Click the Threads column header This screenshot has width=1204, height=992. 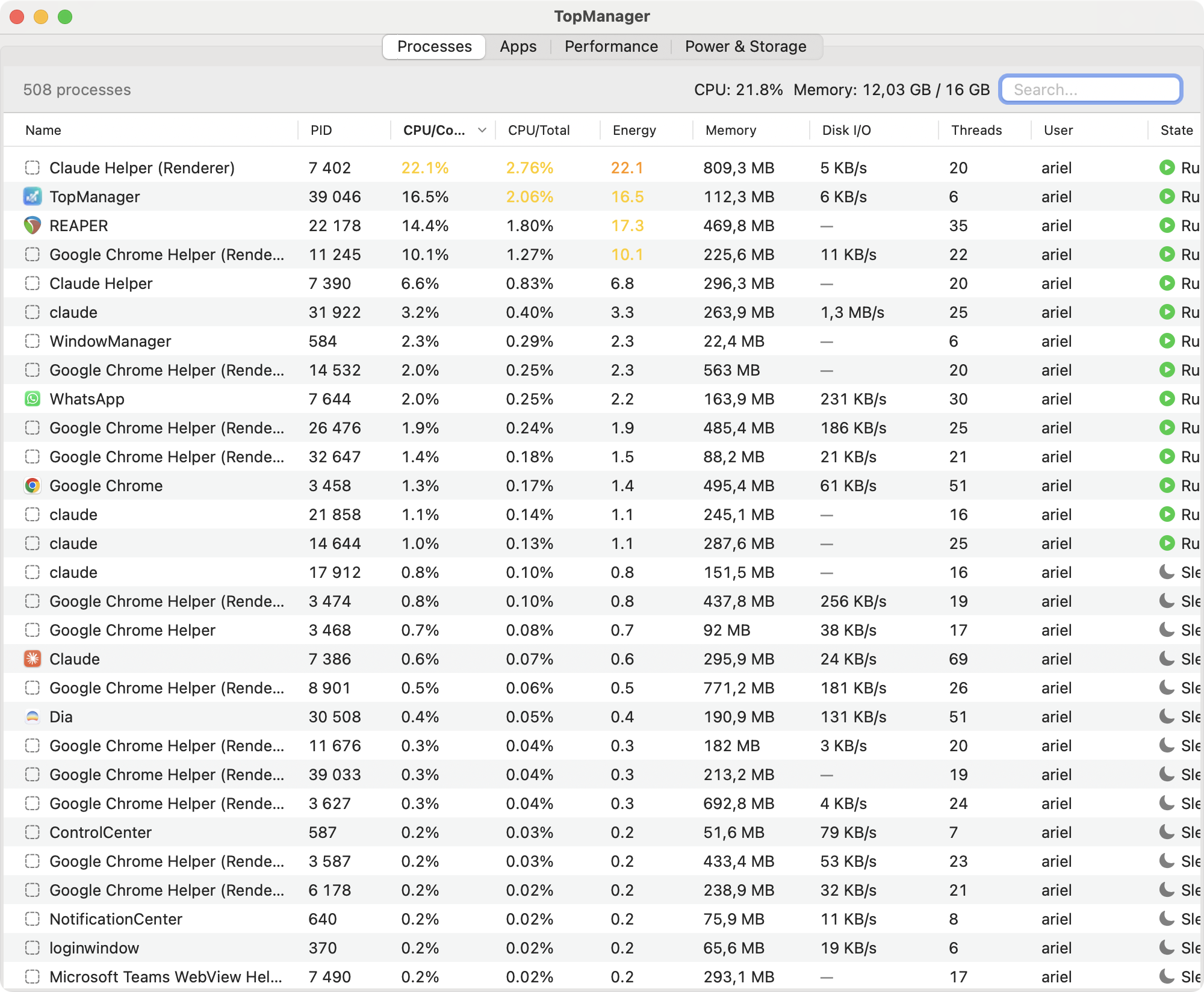point(976,130)
